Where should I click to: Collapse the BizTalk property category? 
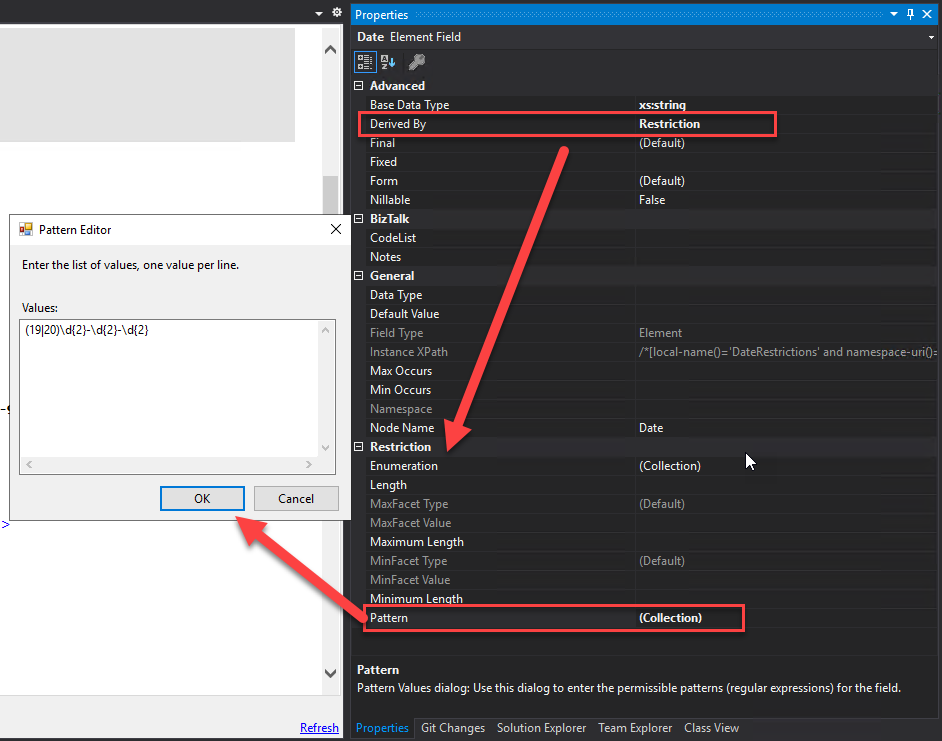(360, 219)
